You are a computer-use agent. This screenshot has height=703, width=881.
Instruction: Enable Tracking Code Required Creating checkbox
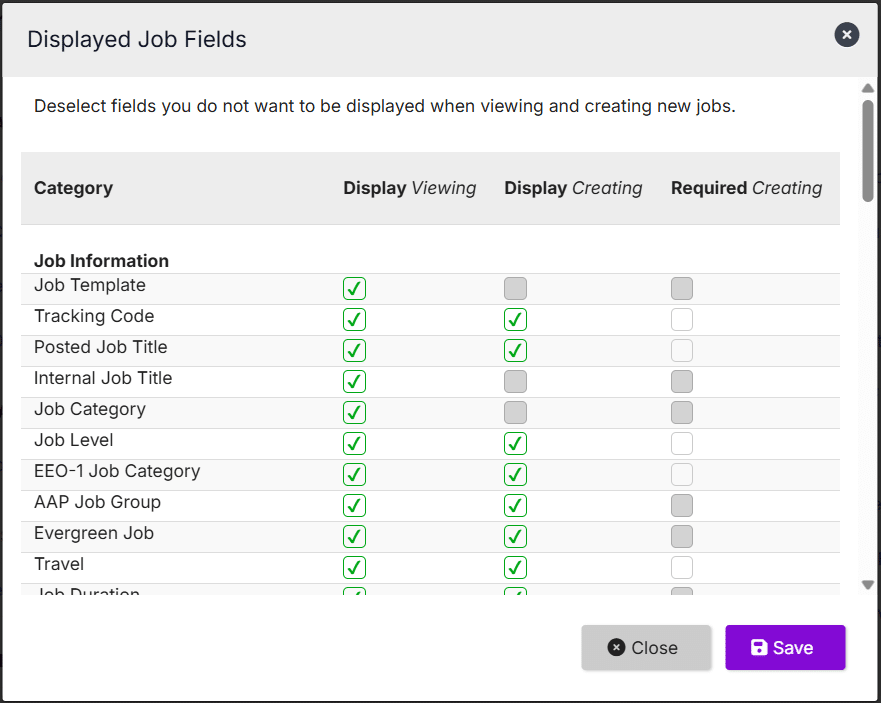[x=682, y=320]
